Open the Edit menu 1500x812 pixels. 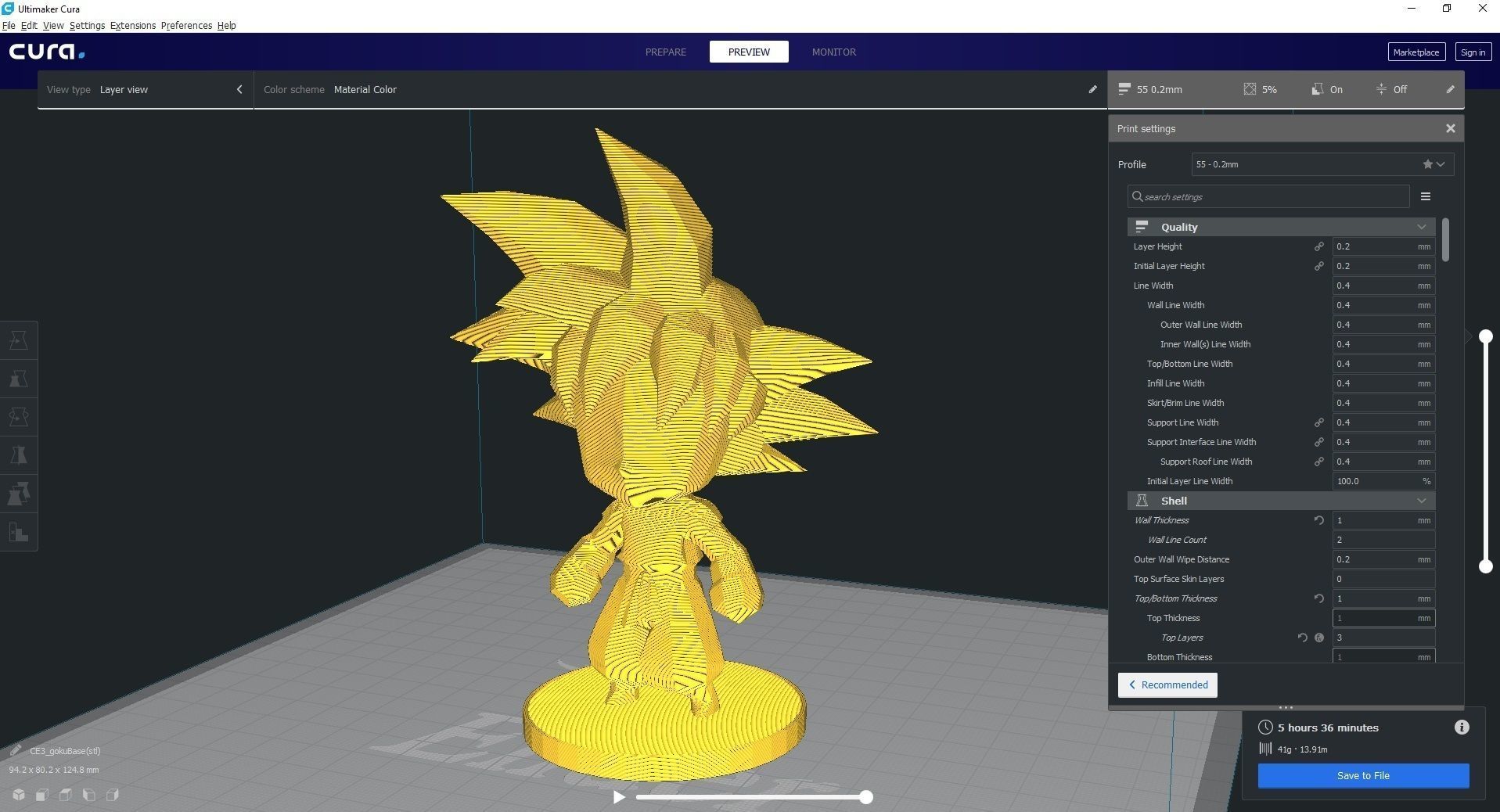(x=29, y=25)
